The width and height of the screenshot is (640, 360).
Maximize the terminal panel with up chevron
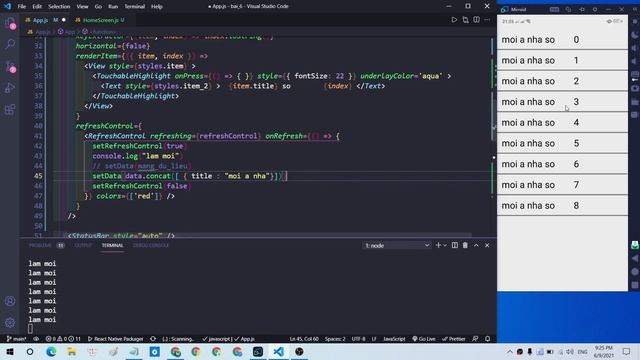(476, 245)
